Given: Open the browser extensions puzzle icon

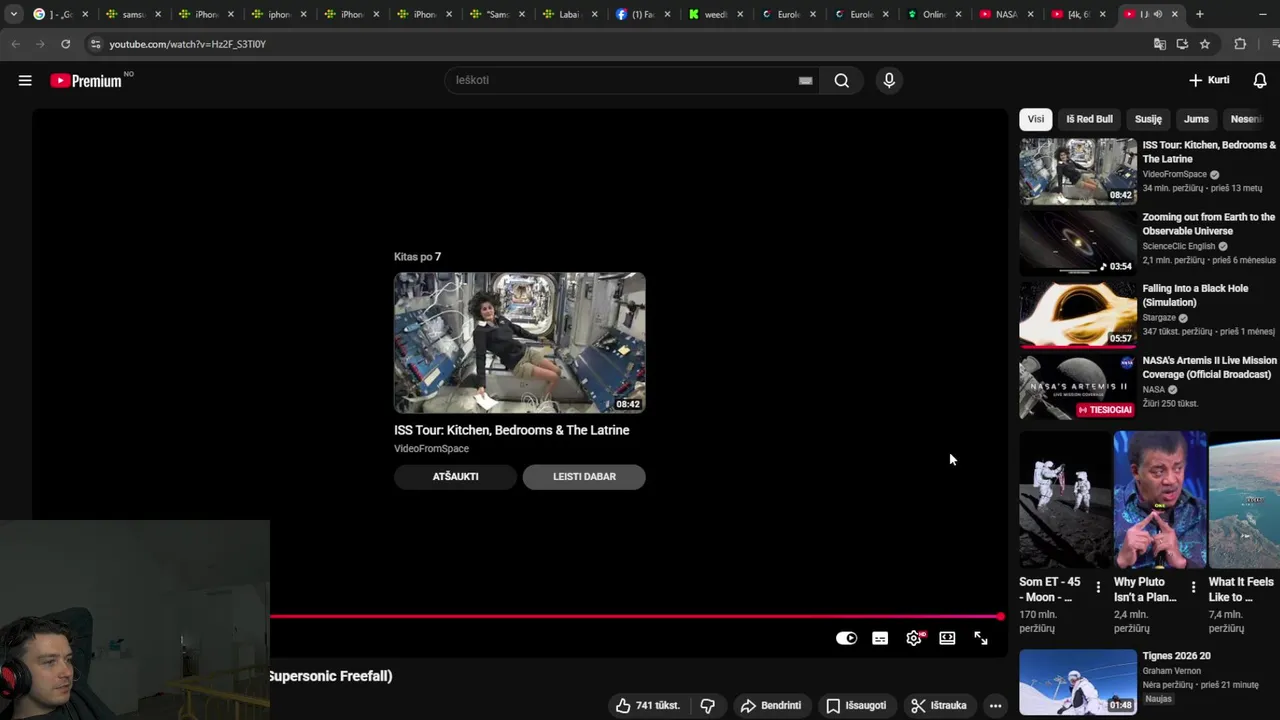Looking at the screenshot, I should click(x=1240, y=44).
